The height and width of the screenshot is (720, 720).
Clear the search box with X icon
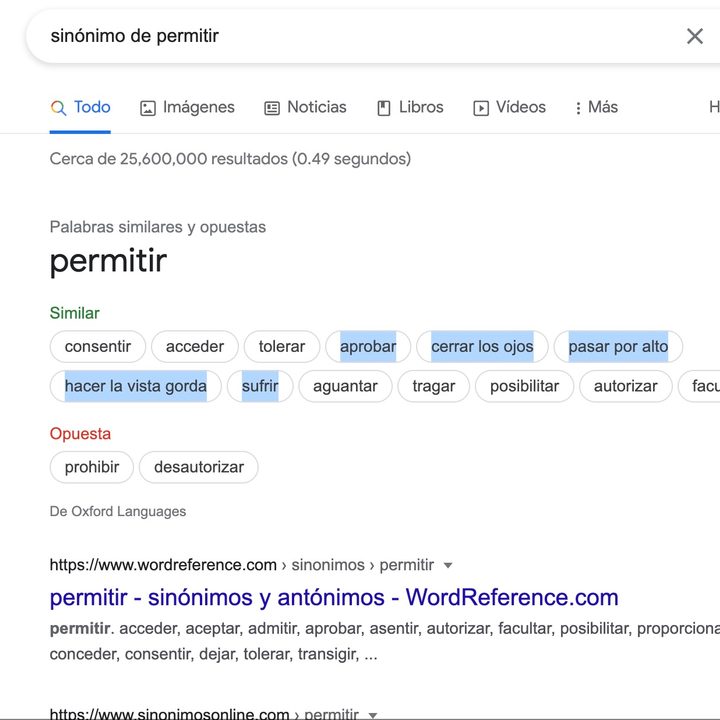[x=694, y=36]
